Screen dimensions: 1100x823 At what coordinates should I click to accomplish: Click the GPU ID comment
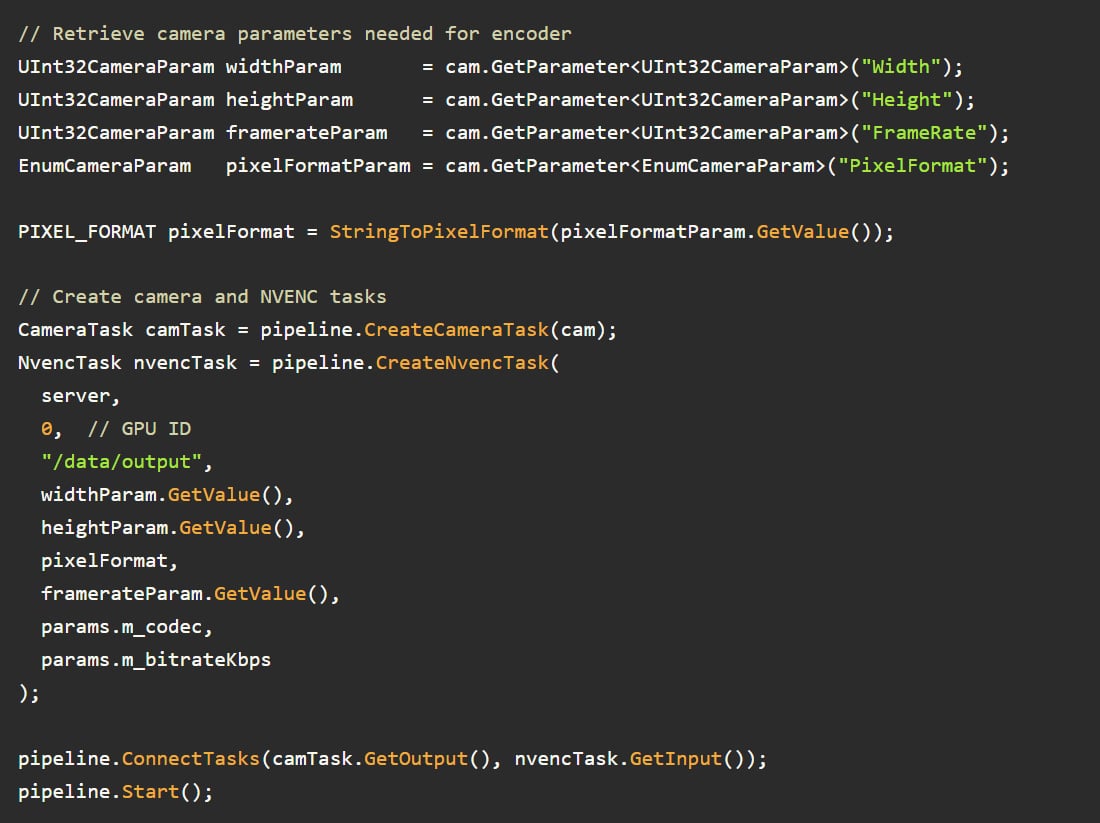[139, 429]
